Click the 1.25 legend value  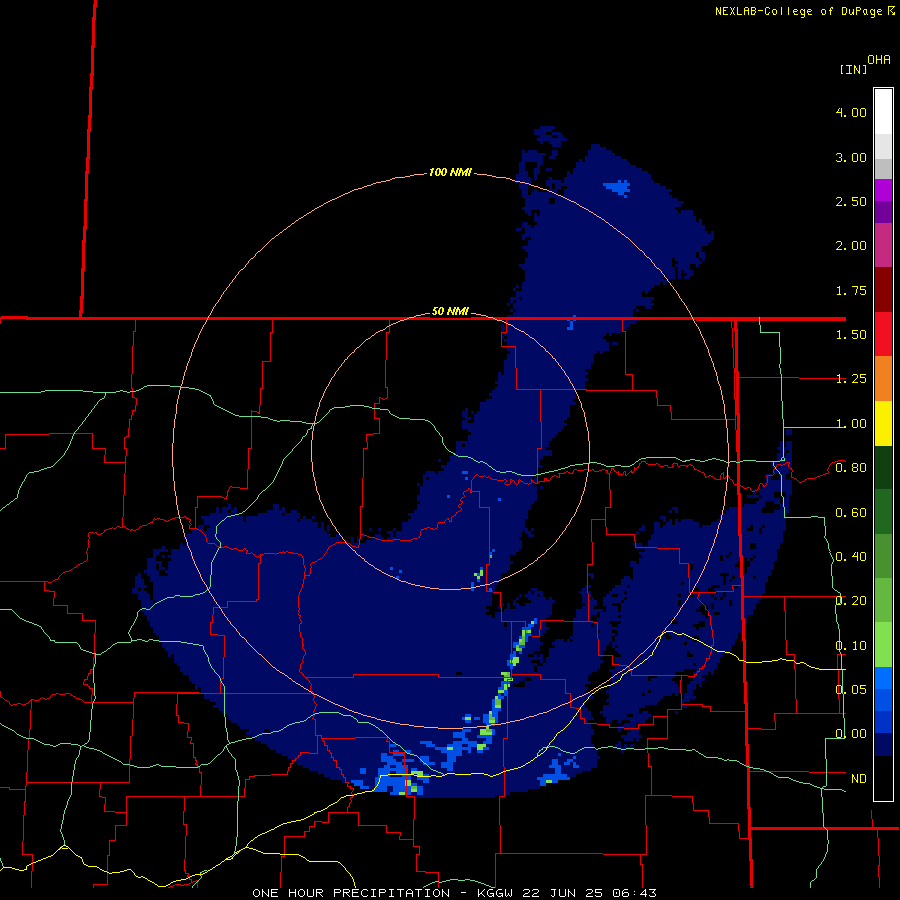coord(851,379)
